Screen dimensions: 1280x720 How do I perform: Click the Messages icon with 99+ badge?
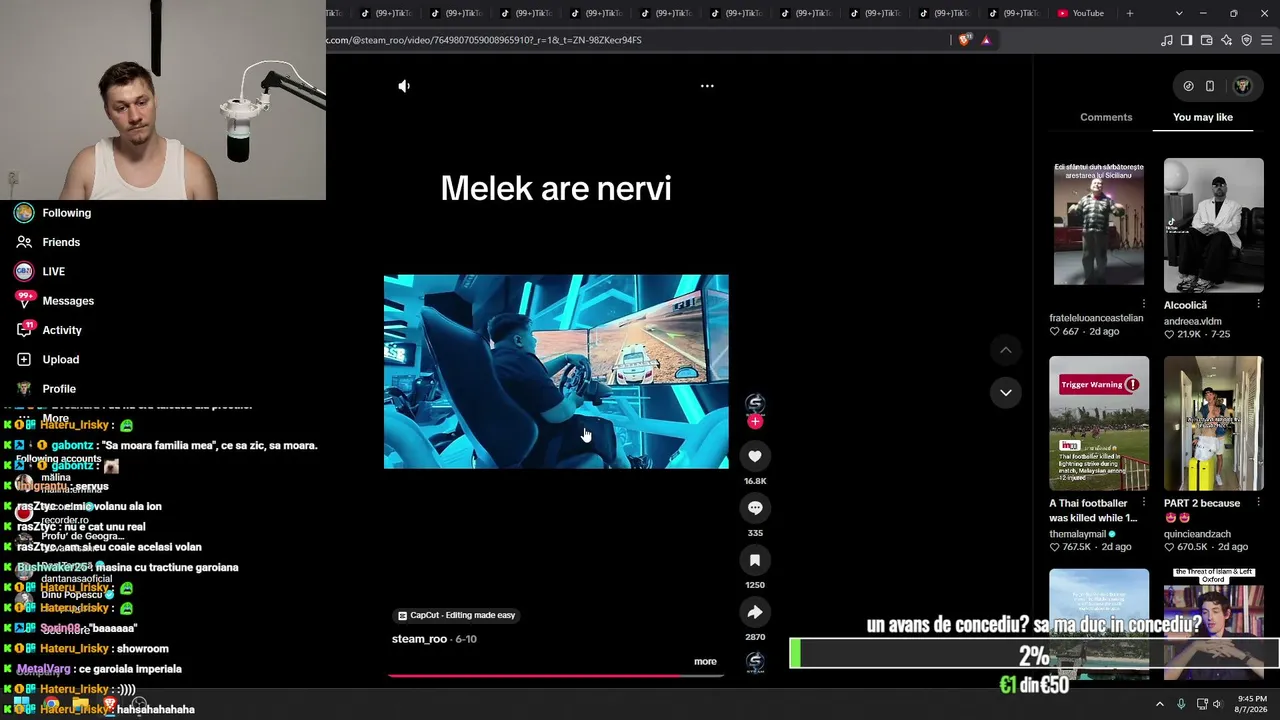pyautogui.click(x=24, y=300)
